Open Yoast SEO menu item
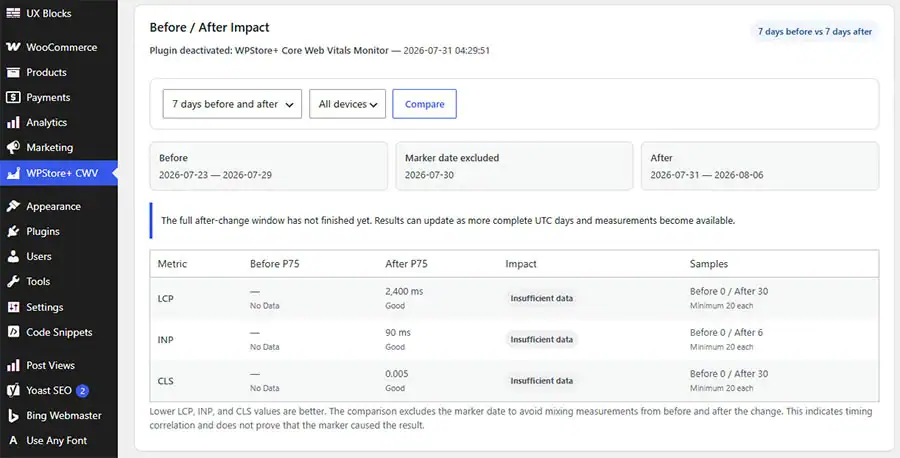Image resolution: width=900 pixels, height=458 pixels. point(59,390)
